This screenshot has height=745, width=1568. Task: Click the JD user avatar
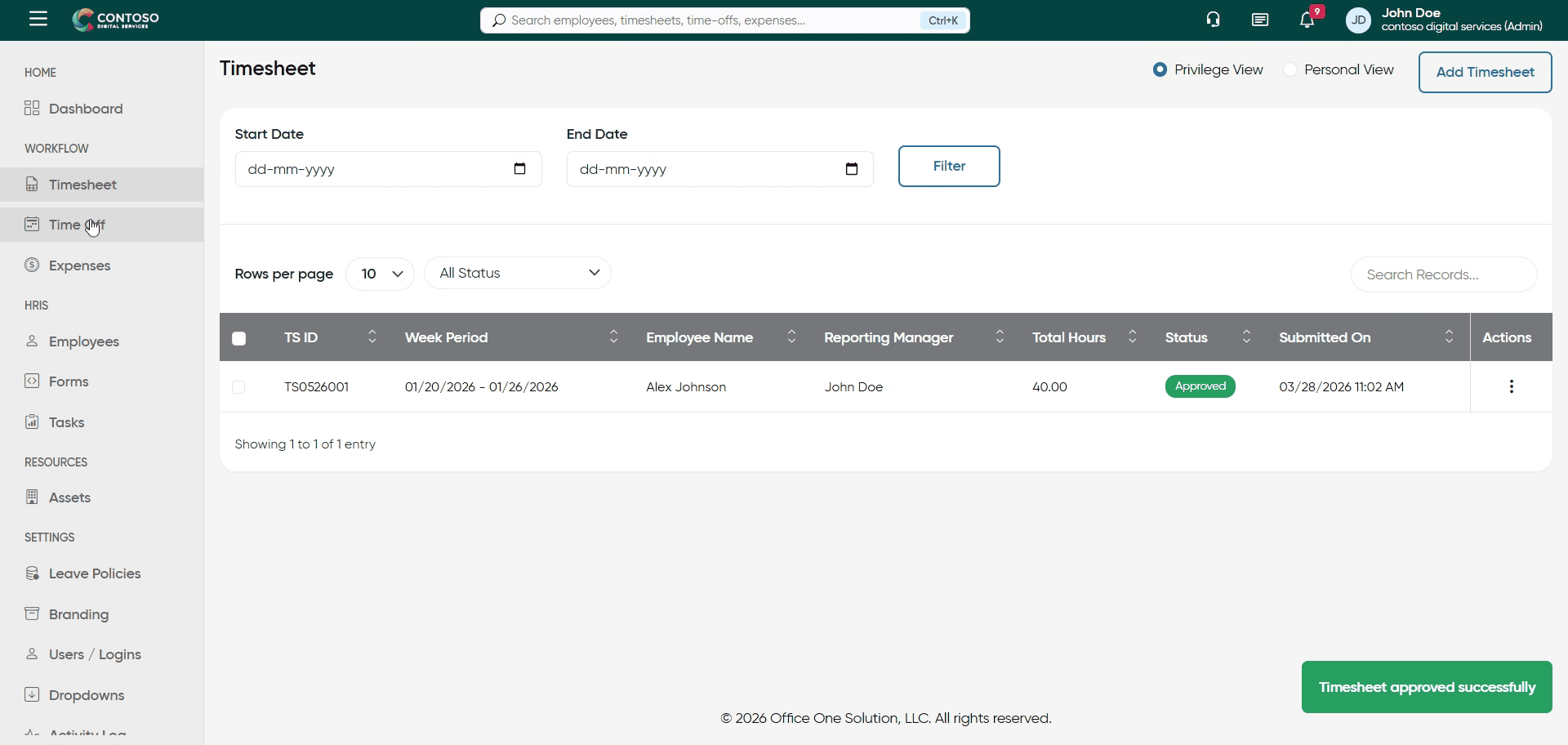[x=1358, y=20]
